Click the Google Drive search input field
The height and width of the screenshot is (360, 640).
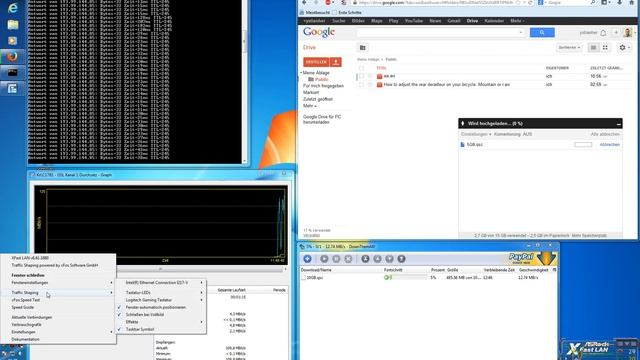click(x=440, y=32)
